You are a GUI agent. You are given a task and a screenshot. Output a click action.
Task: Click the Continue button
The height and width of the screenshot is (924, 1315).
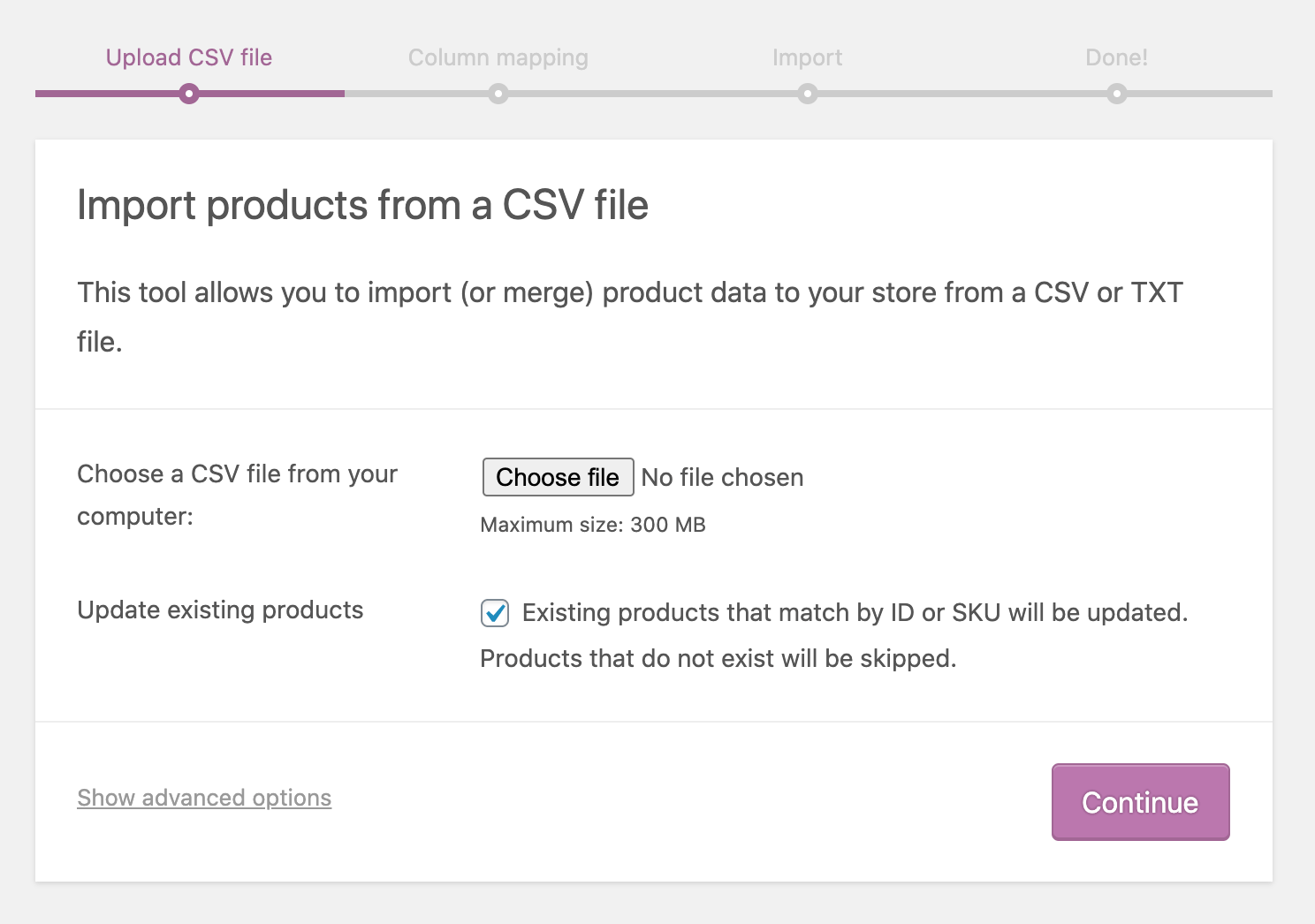(x=1139, y=802)
